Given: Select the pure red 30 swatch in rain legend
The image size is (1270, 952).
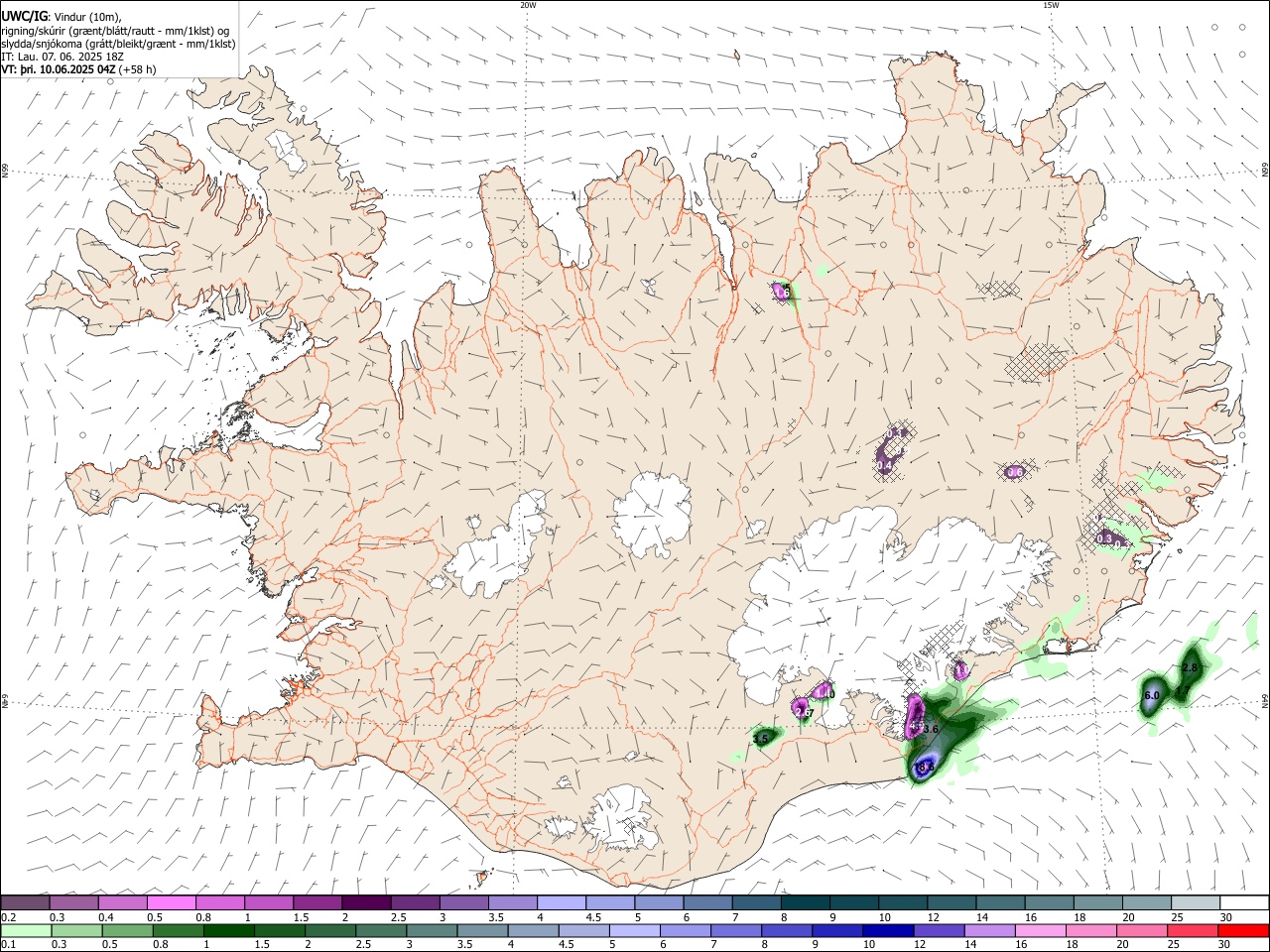Looking at the screenshot, I should [1243, 930].
